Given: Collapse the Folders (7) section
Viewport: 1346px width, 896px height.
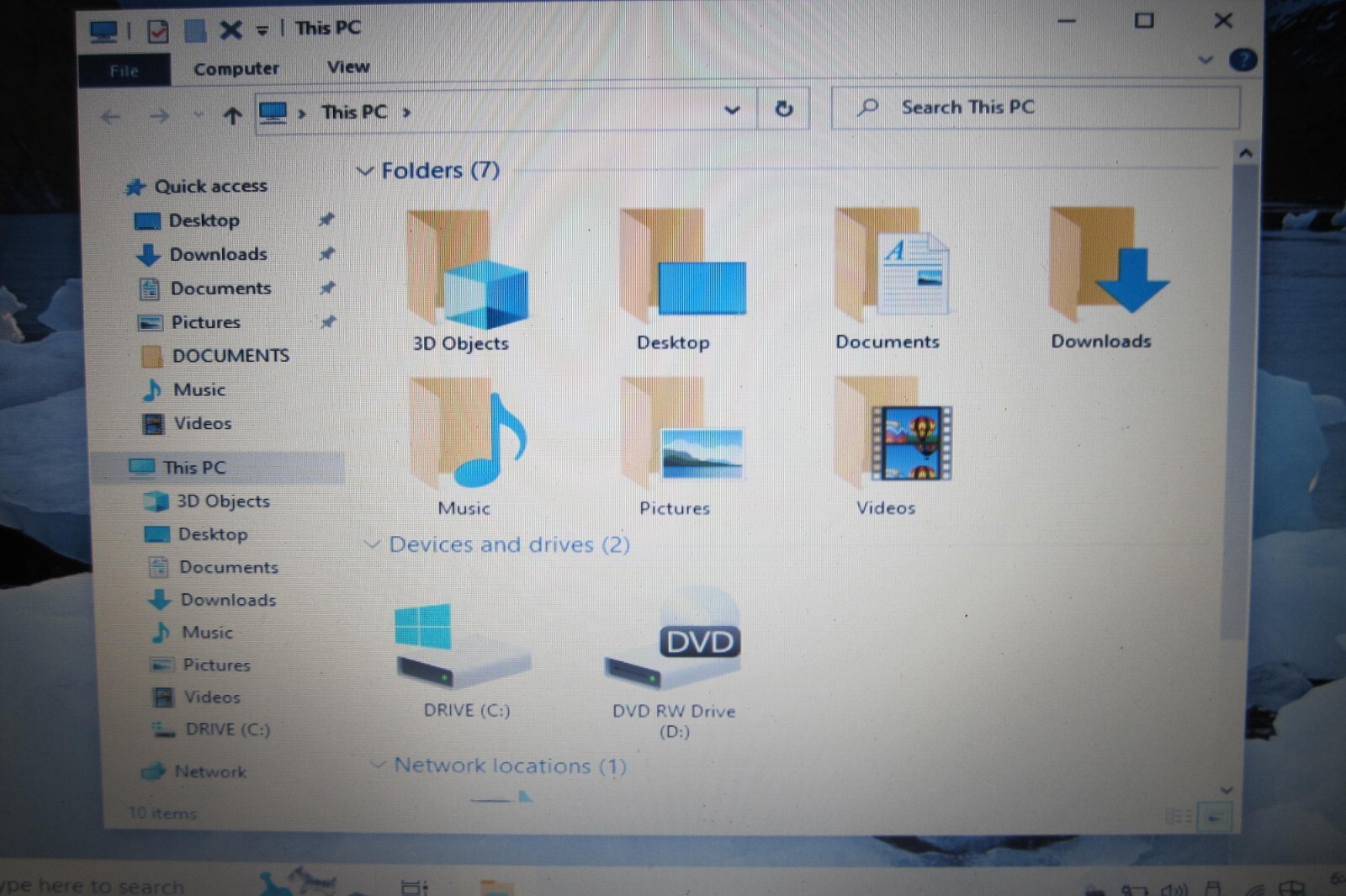Looking at the screenshot, I should [365, 171].
